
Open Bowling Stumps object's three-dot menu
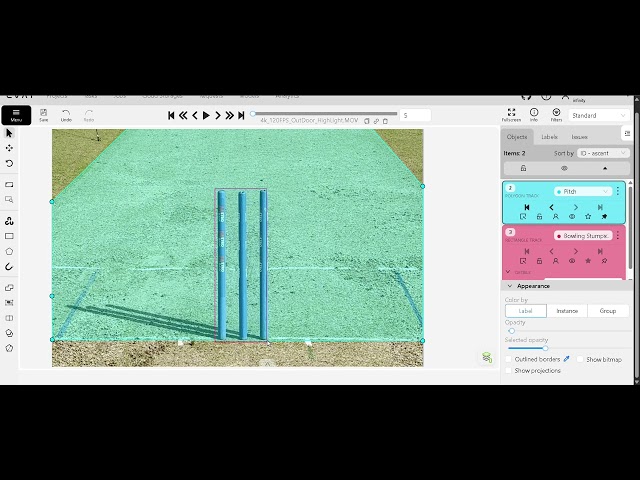[x=618, y=236]
